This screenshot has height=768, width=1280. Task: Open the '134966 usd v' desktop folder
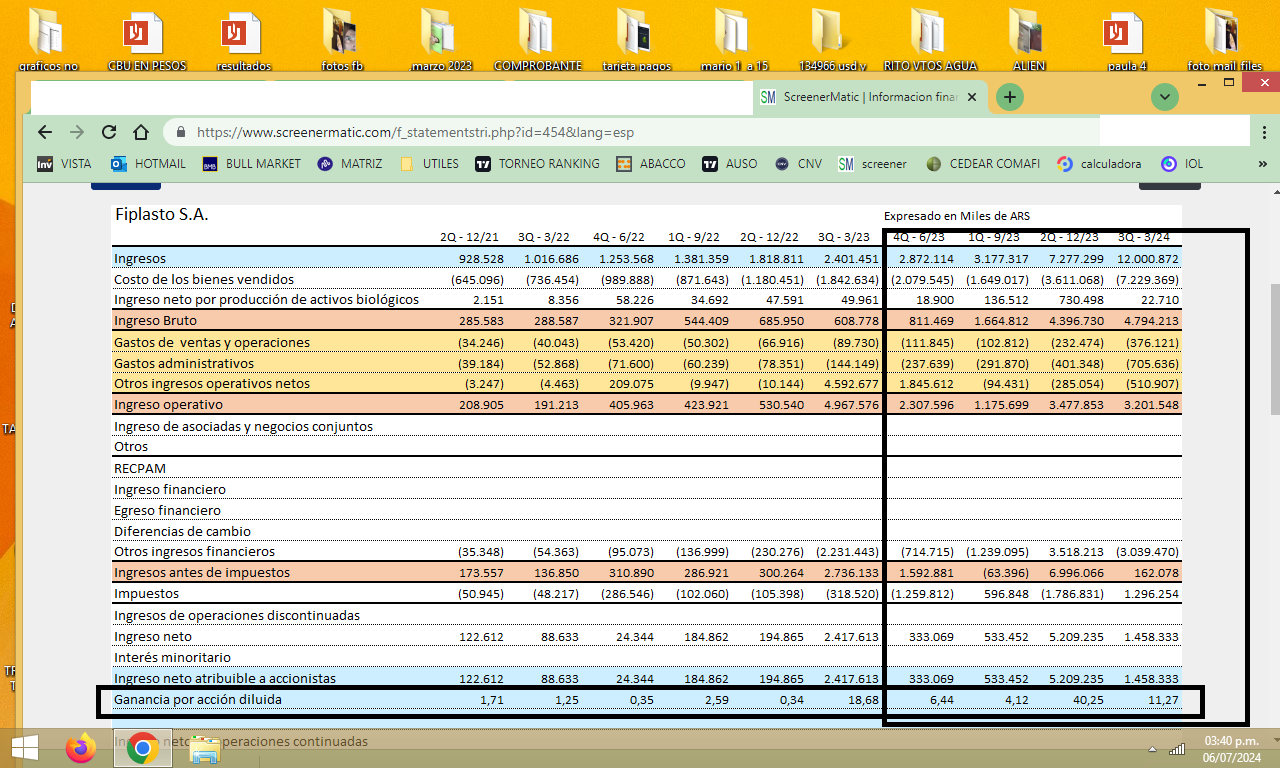pyautogui.click(x=833, y=38)
